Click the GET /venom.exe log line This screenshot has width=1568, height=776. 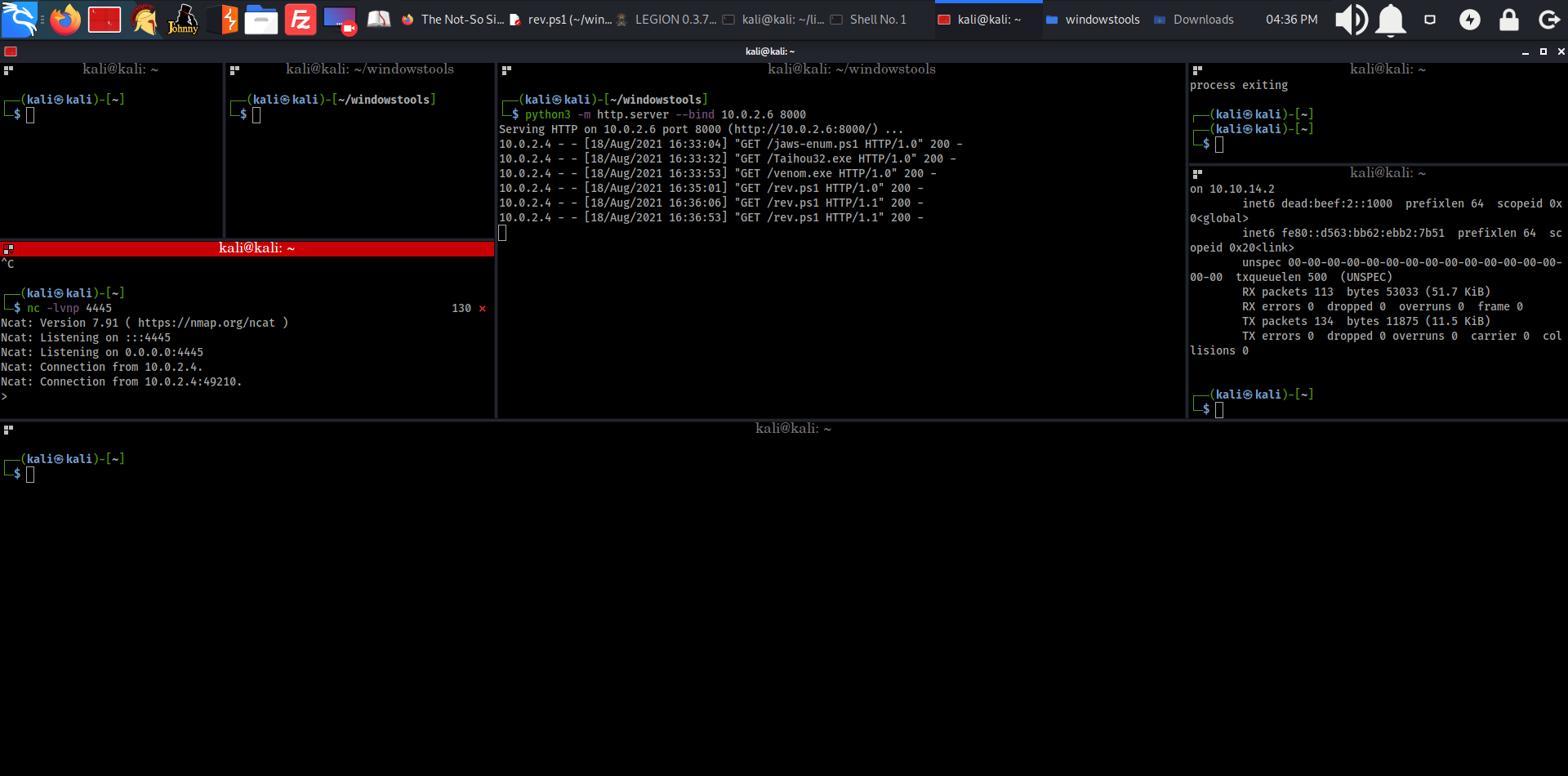tap(717, 173)
